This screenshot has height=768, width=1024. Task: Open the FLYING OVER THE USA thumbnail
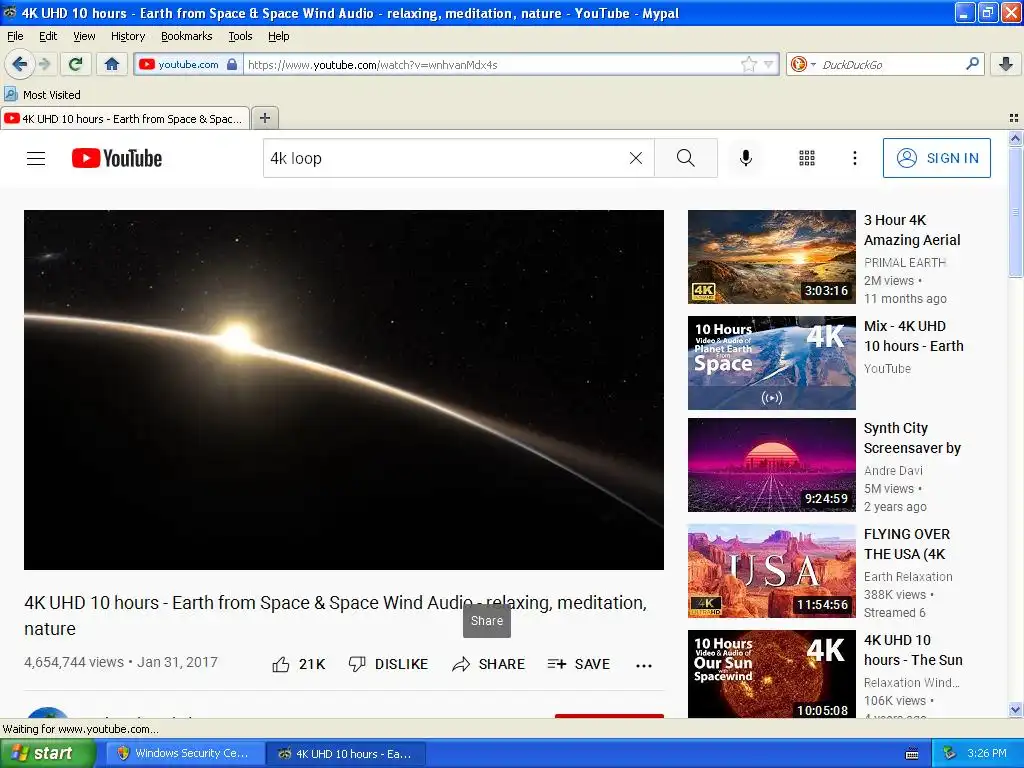[x=771, y=571]
